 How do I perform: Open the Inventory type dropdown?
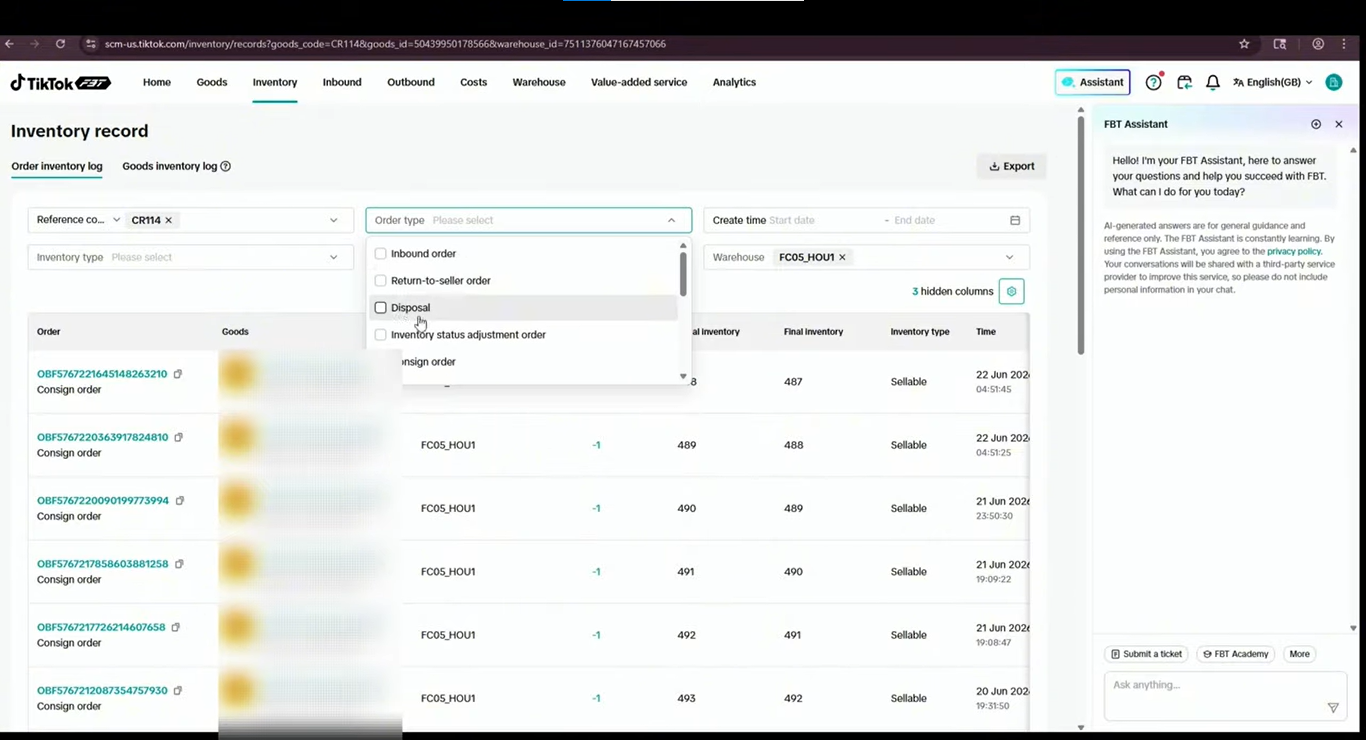pos(190,257)
